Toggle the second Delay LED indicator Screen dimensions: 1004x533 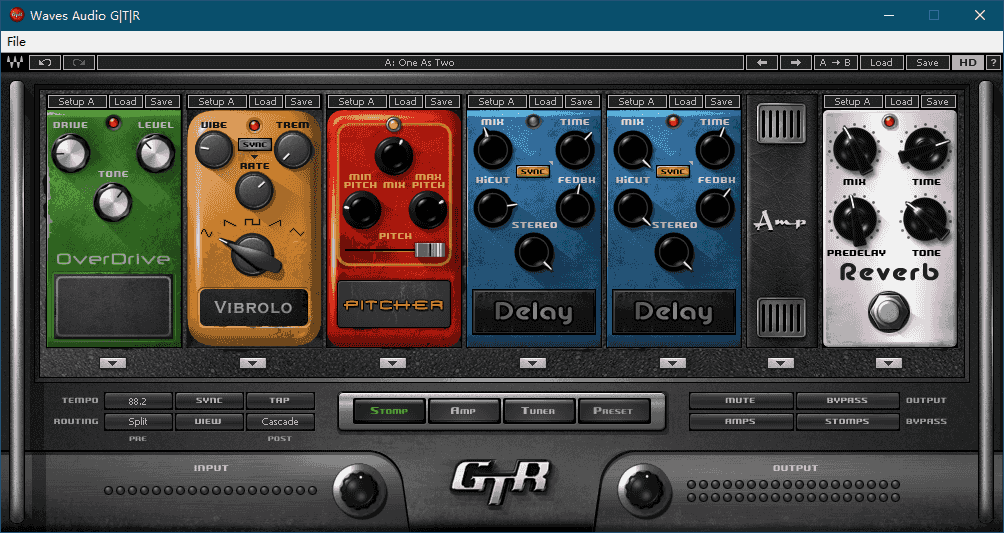pyautogui.click(x=673, y=121)
